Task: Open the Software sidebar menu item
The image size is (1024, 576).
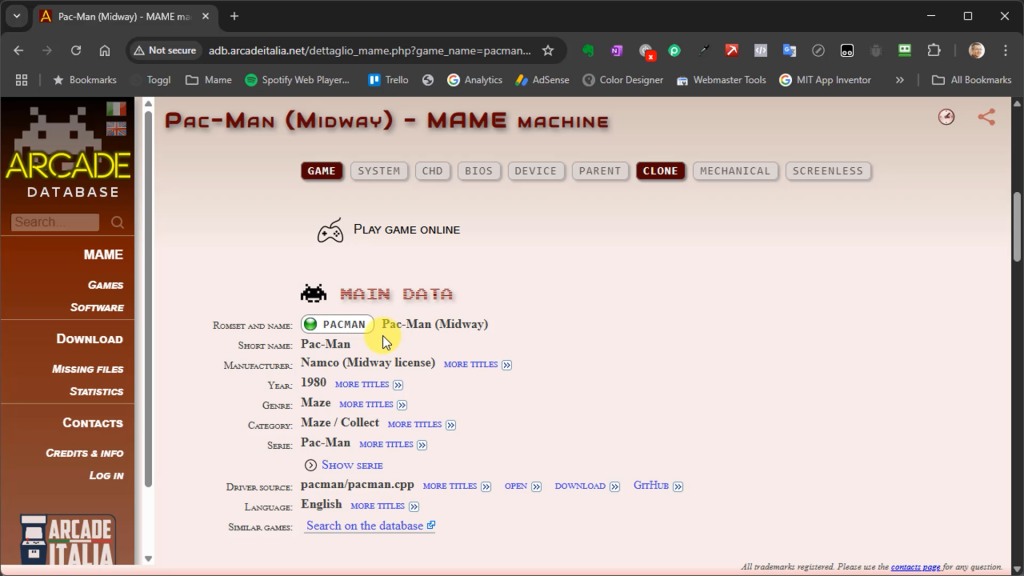Action: (x=97, y=308)
